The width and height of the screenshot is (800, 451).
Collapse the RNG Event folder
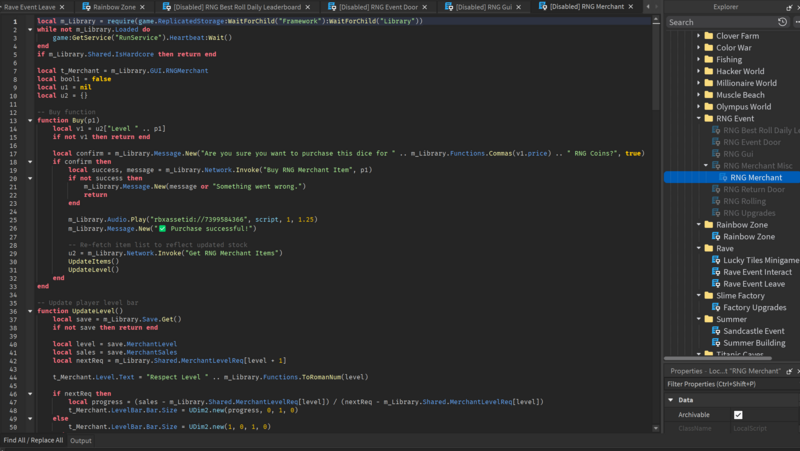click(x=698, y=119)
